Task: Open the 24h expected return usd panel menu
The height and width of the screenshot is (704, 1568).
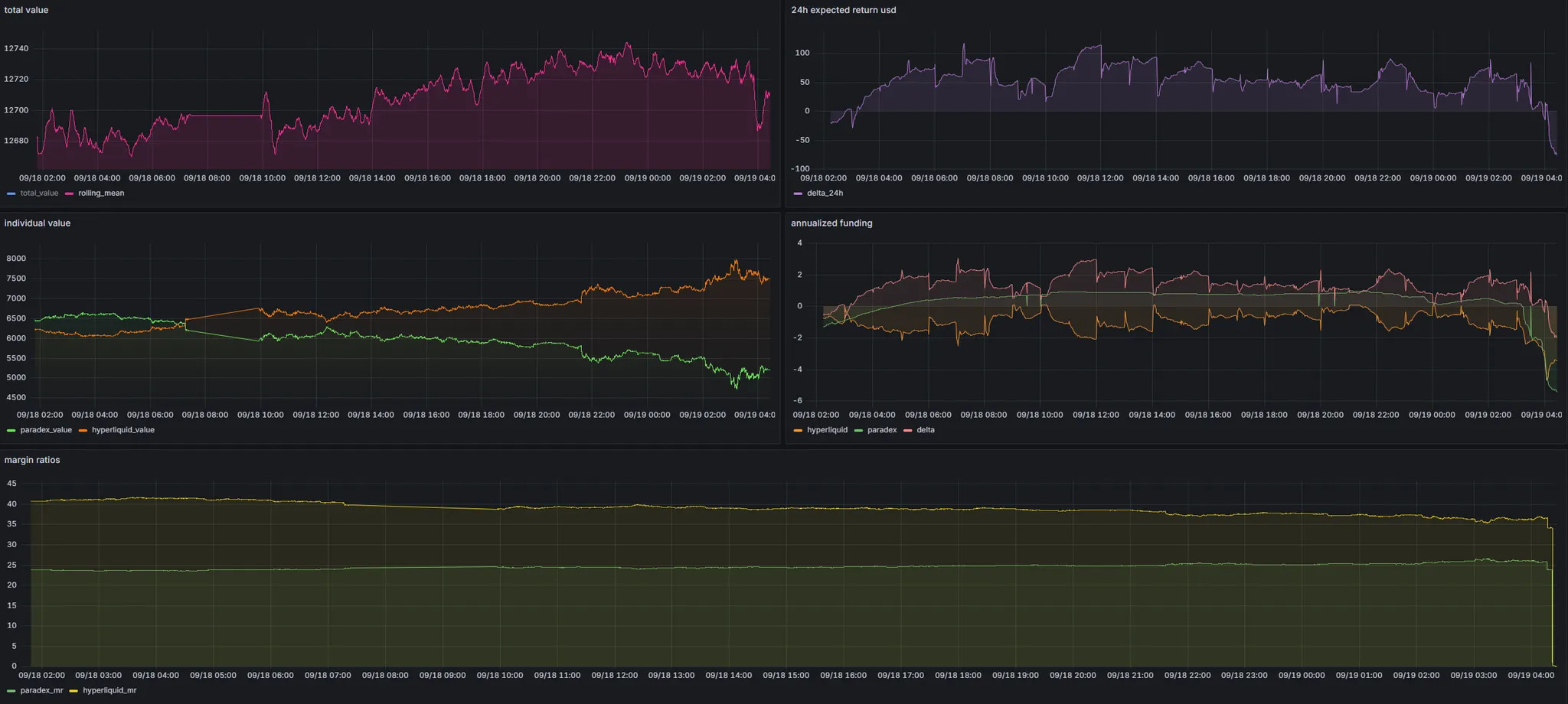Action: (x=842, y=10)
